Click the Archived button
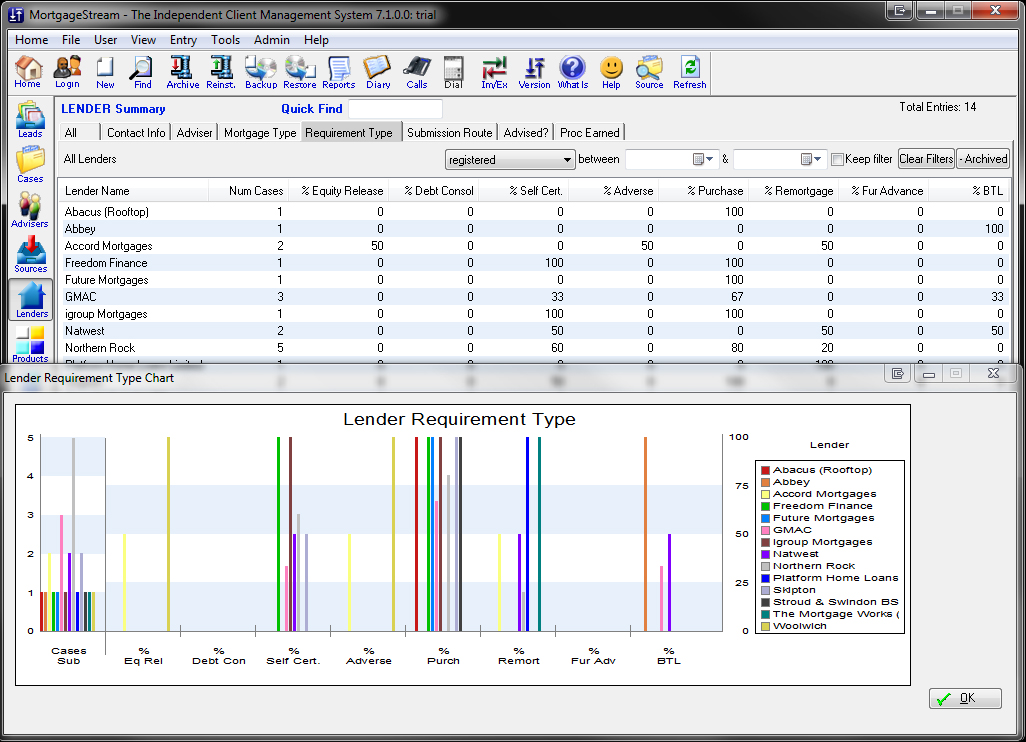 pos(983,159)
